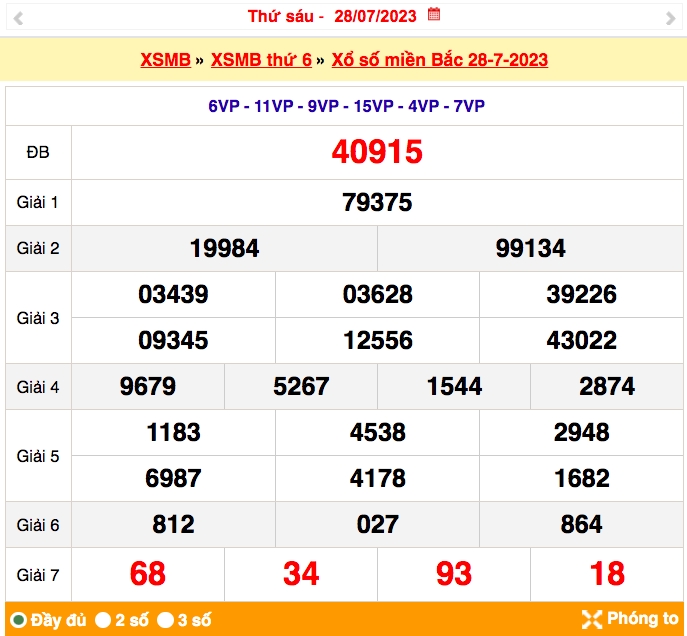
Task: Click the Giải 5 row label
Action: point(38,456)
